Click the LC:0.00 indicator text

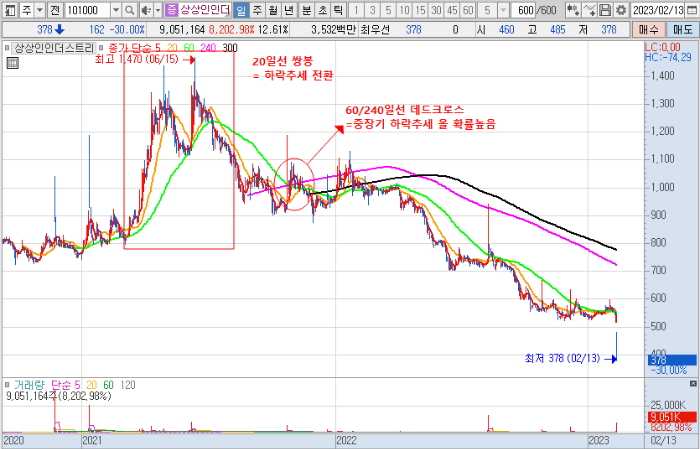662,47
